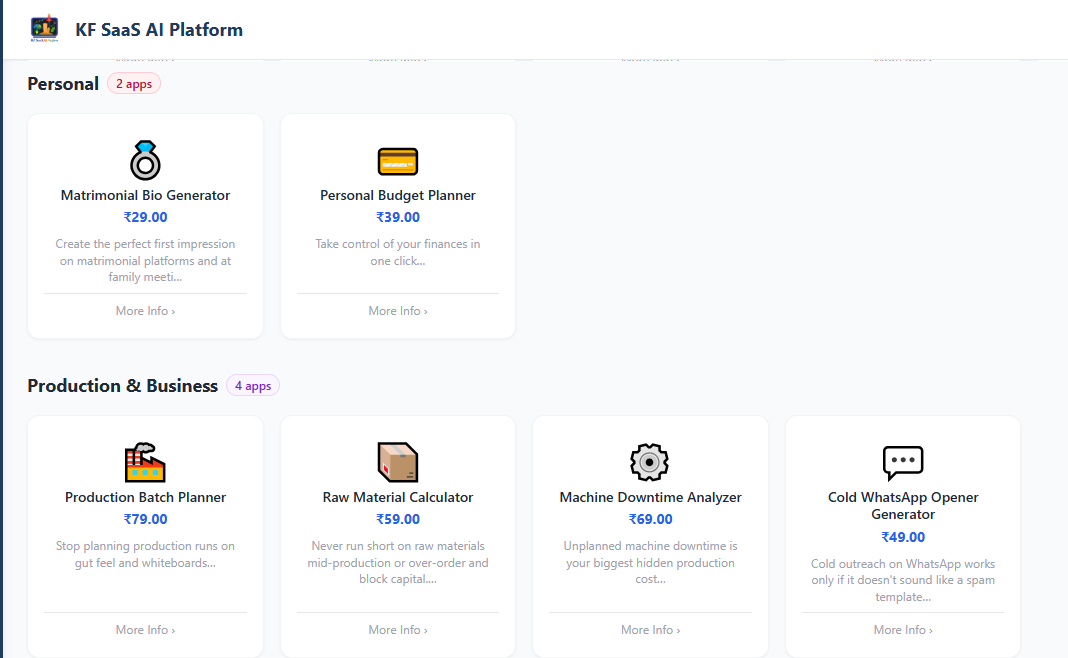Click the 2 apps badge next to Personal
1068x658 pixels.
[133, 83]
